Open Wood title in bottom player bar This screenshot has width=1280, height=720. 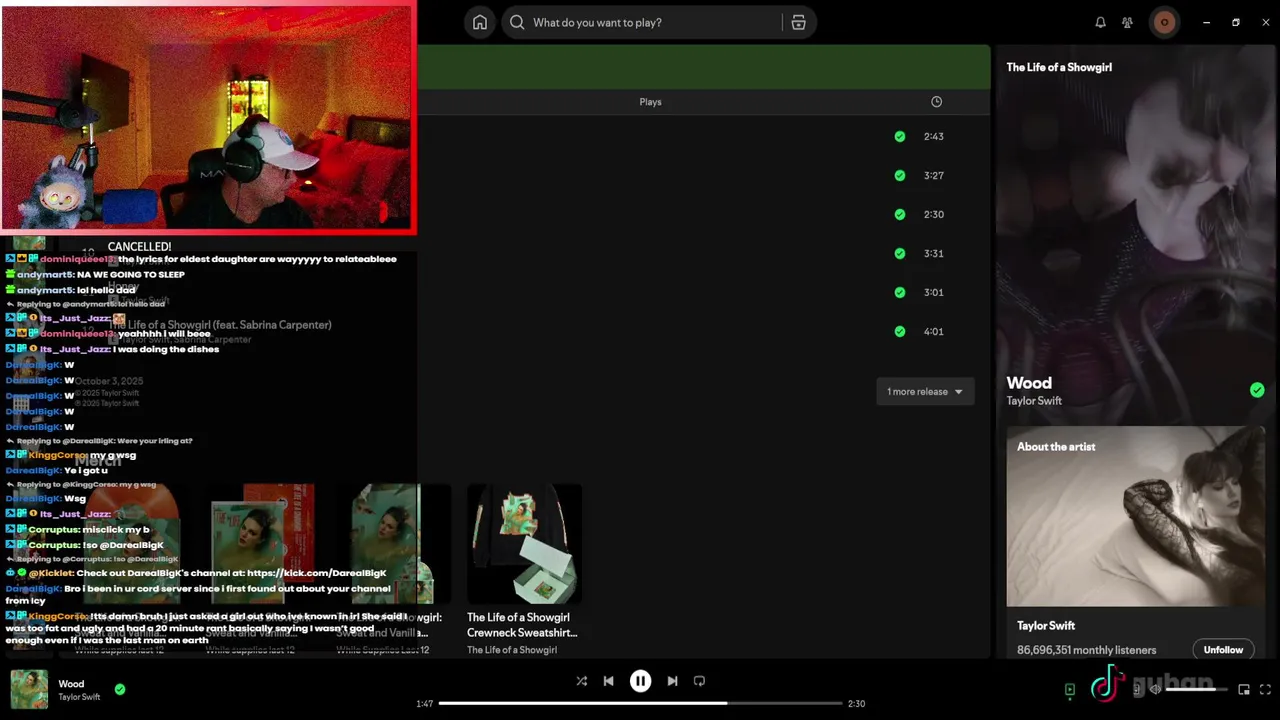click(x=71, y=684)
